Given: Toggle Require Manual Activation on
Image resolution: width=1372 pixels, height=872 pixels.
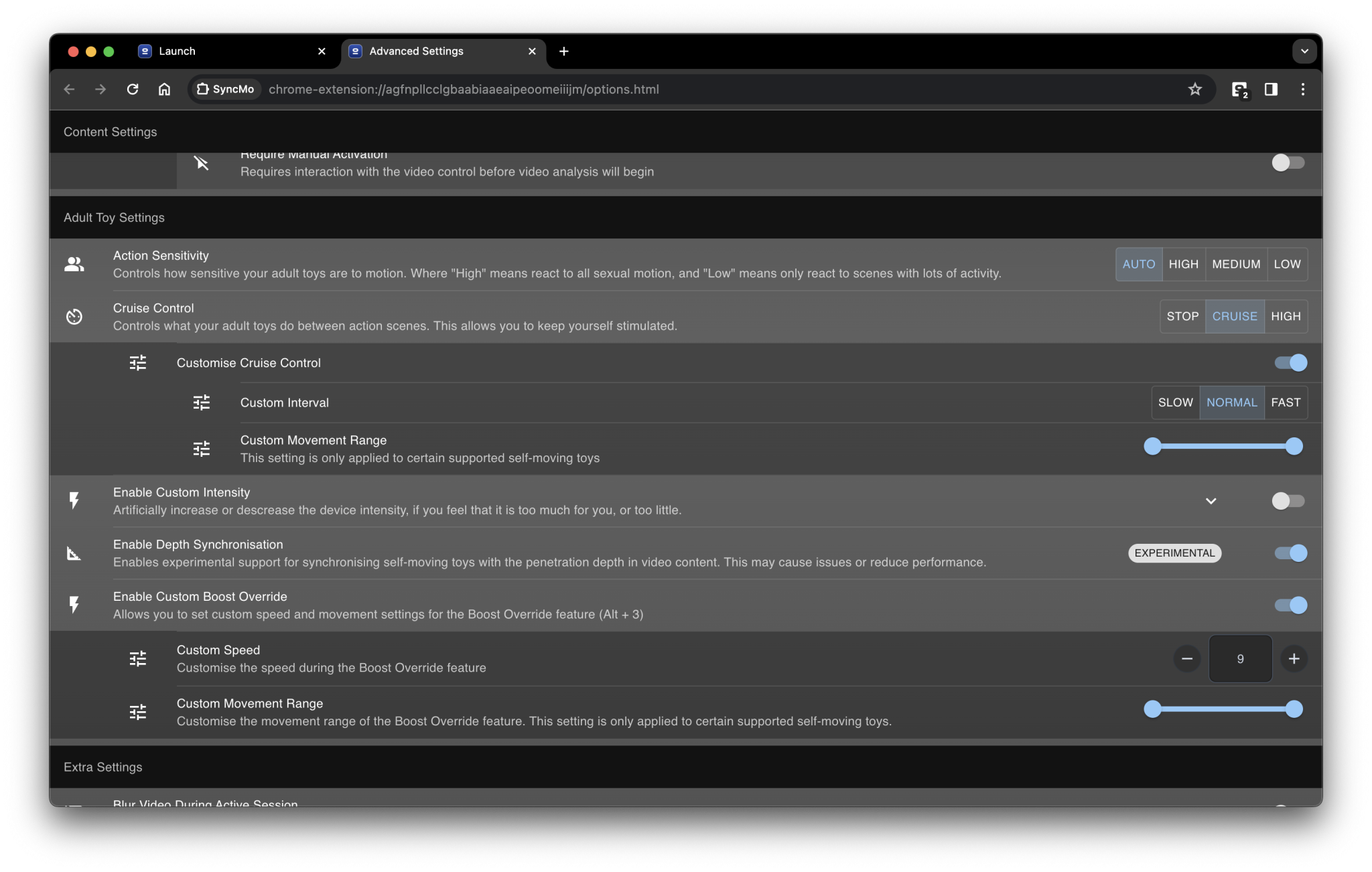Looking at the screenshot, I should tap(1288, 162).
